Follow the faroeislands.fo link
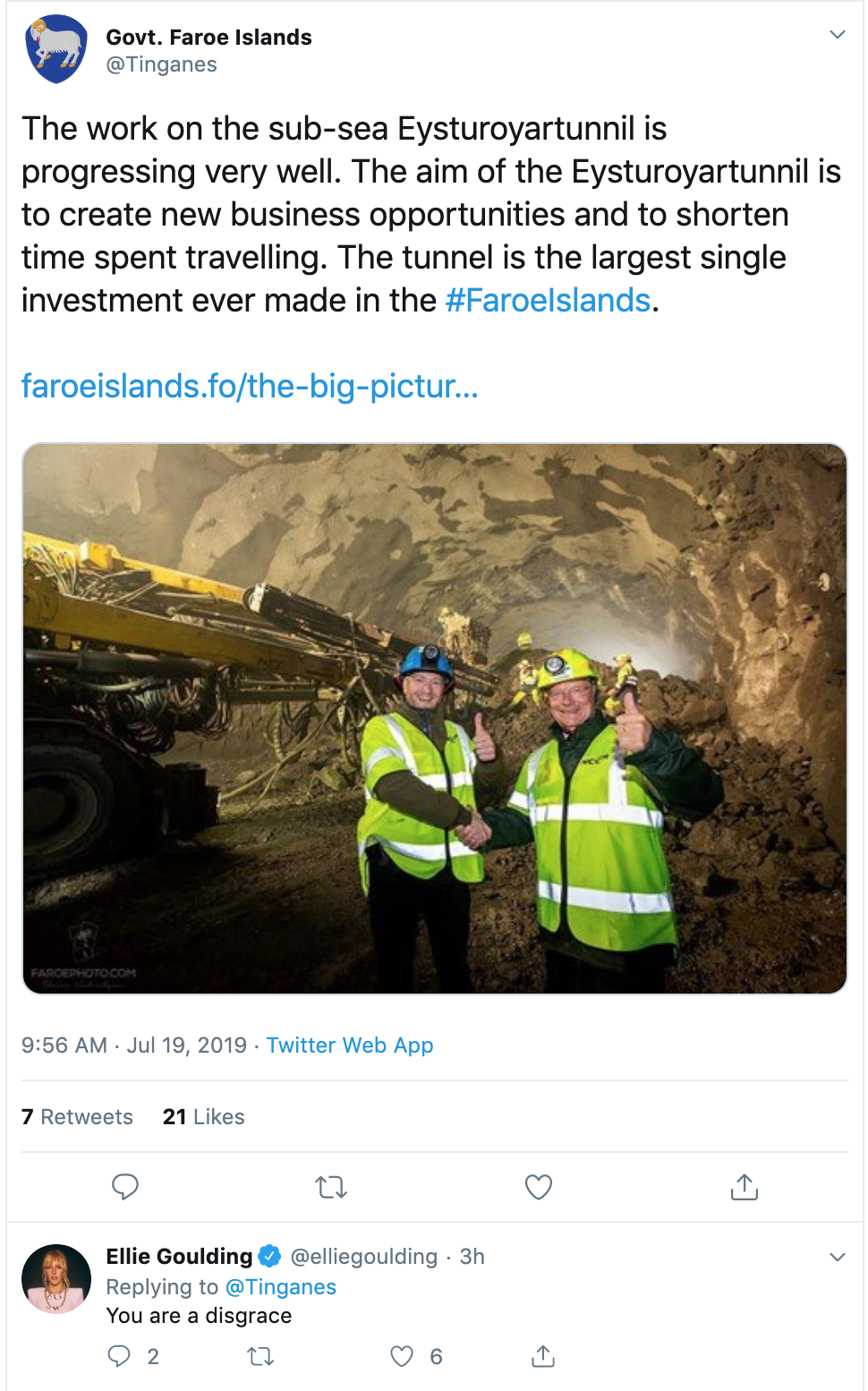The image size is (868, 1391). [x=250, y=387]
